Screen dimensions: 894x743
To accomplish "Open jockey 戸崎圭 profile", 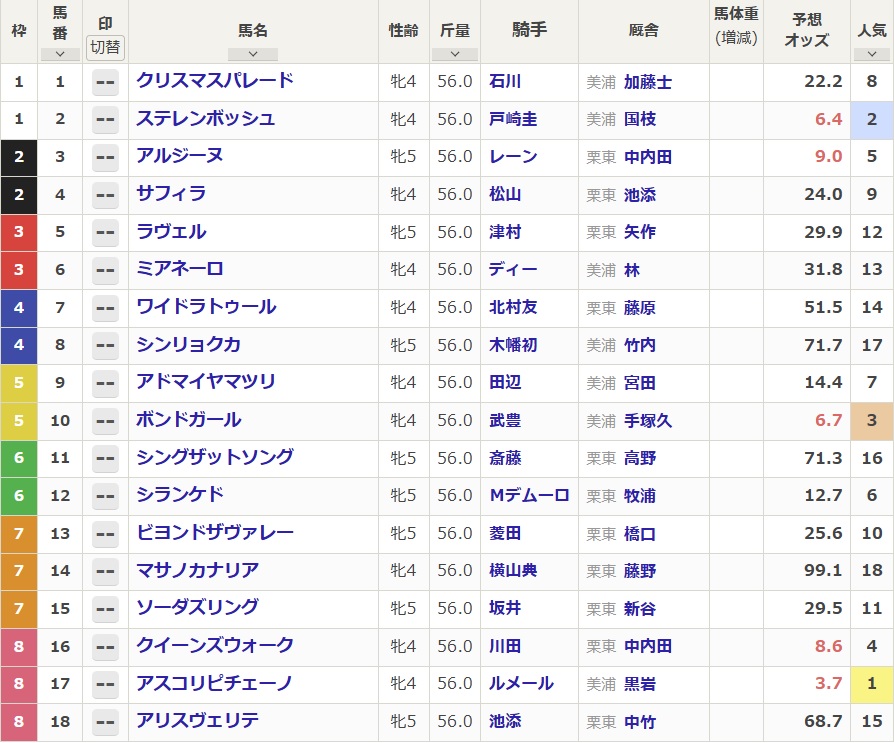I will pyautogui.click(x=513, y=119).
